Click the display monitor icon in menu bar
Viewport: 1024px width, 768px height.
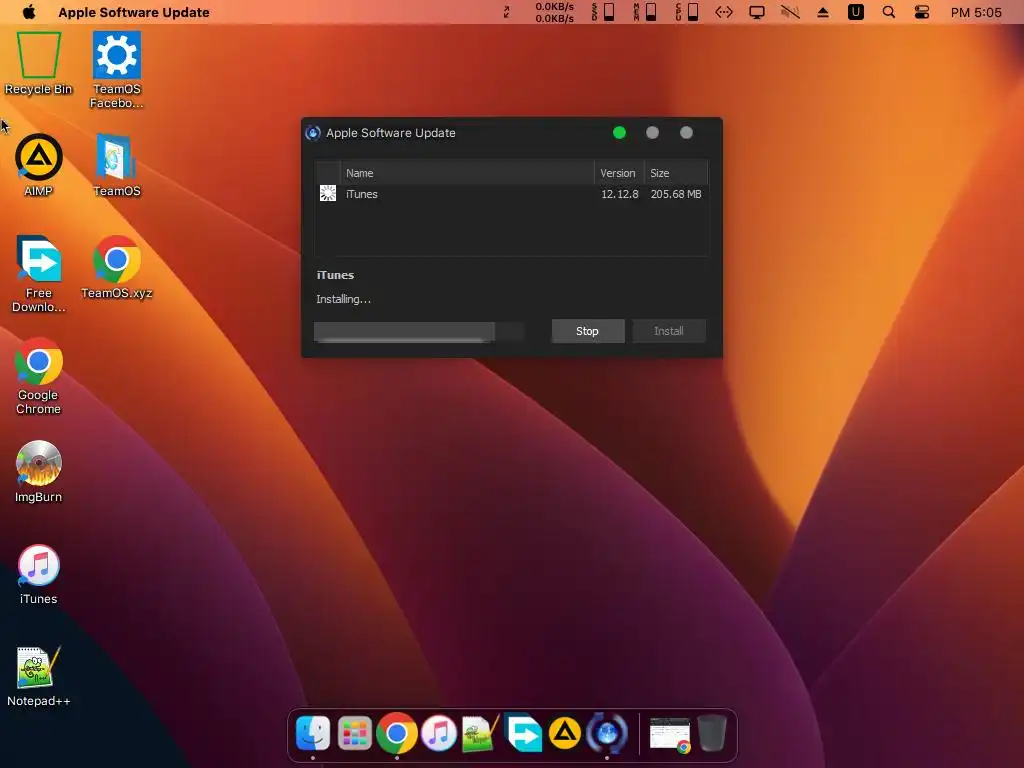tap(757, 12)
